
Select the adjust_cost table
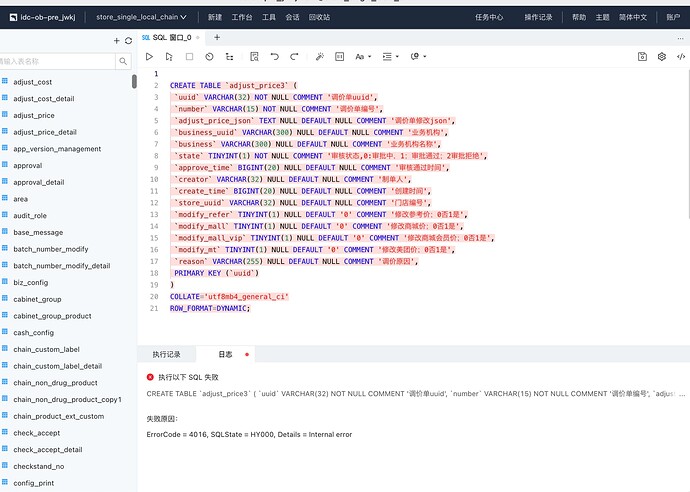pos(33,82)
